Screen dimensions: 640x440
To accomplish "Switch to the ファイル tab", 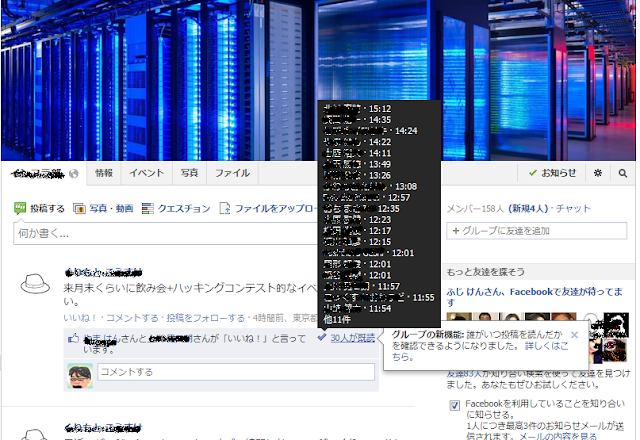I will (232, 173).
